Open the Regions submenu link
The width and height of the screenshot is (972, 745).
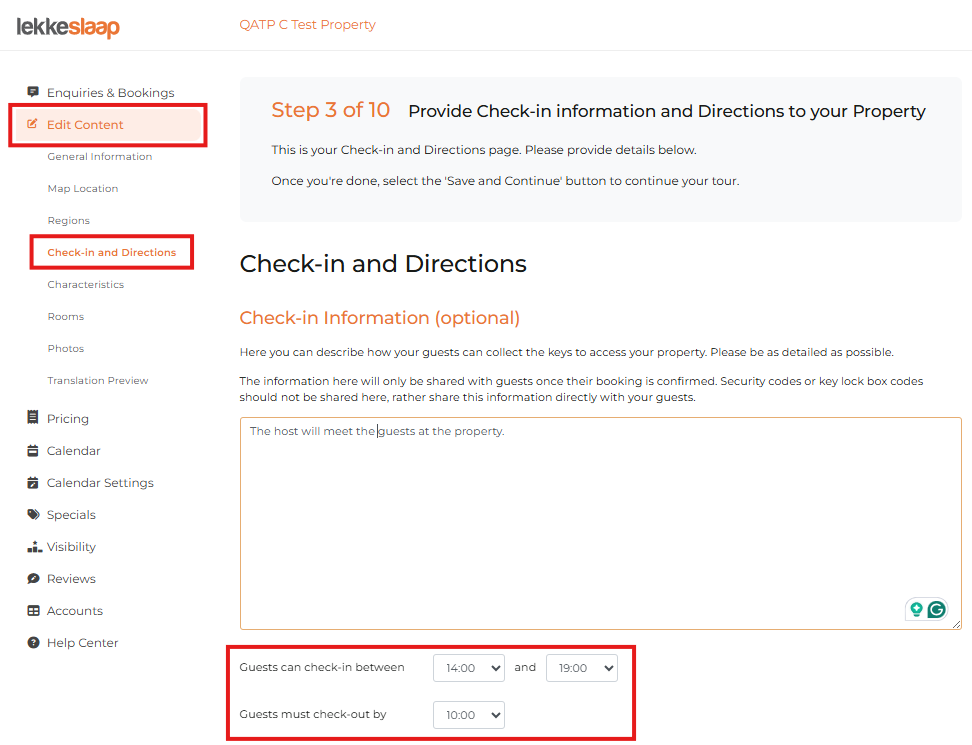pyautogui.click(x=69, y=221)
